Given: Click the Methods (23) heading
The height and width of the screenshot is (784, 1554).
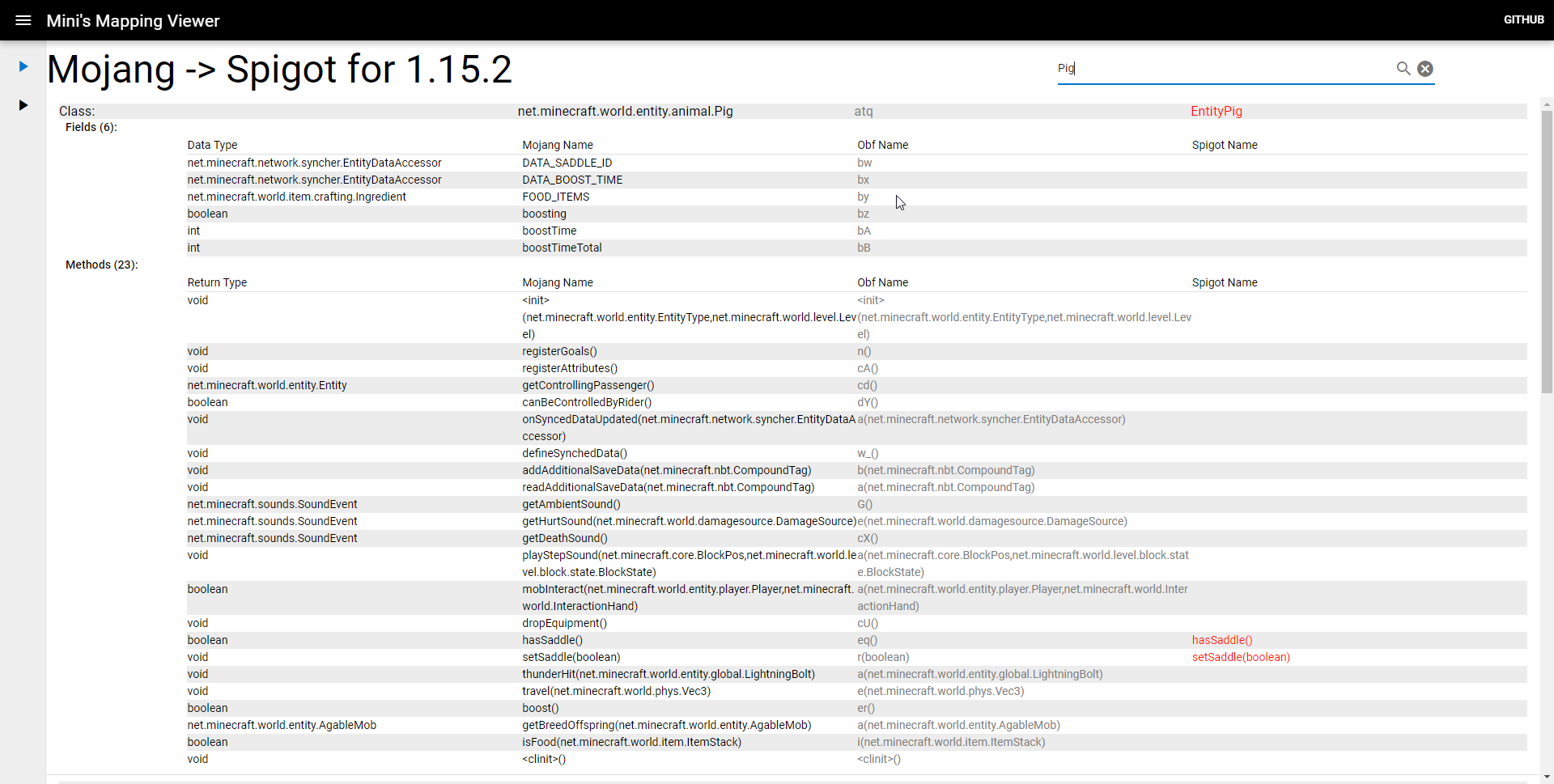Looking at the screenshot, I should pyautogui.click(x=100, y=265).
